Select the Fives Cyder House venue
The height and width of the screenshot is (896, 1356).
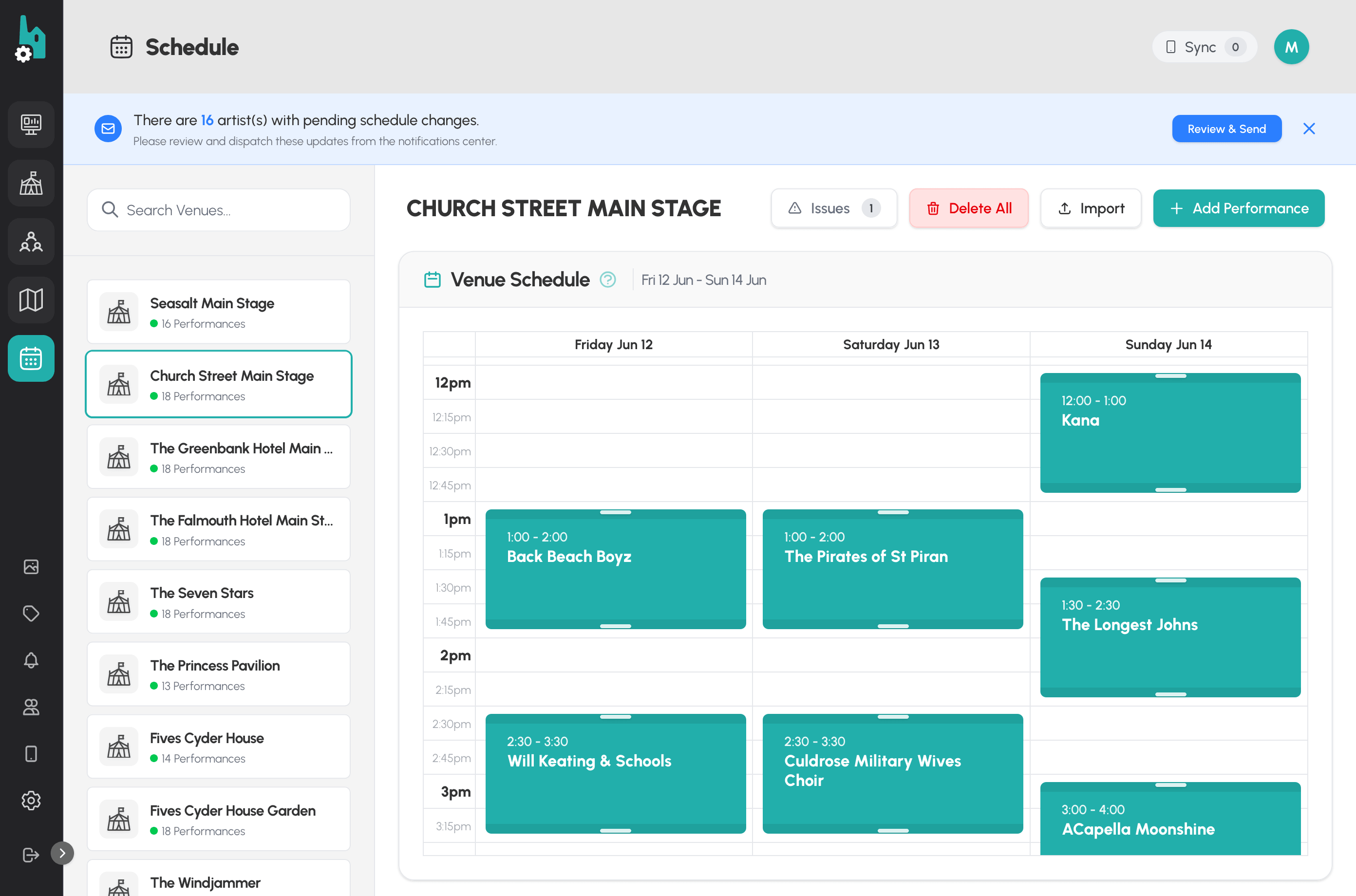point(219,747)
